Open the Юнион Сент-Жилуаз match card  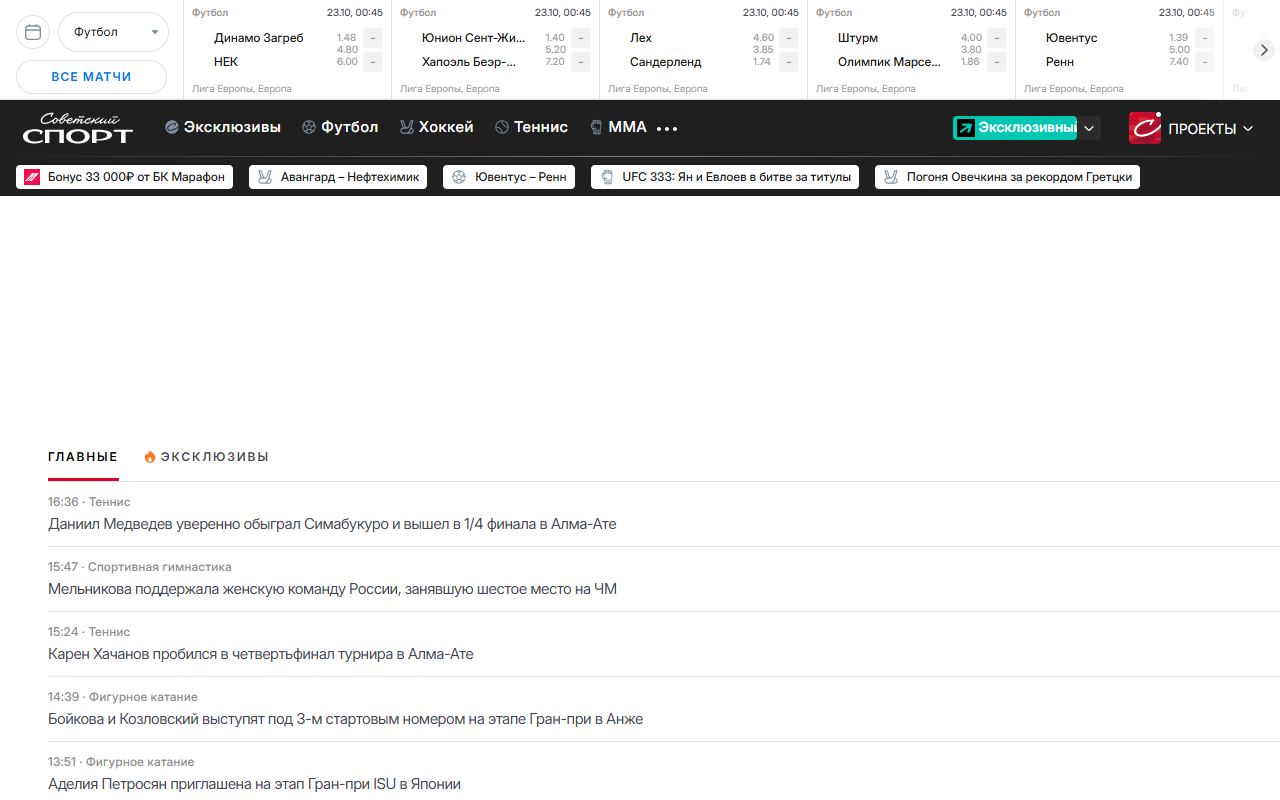pos(495,49)
